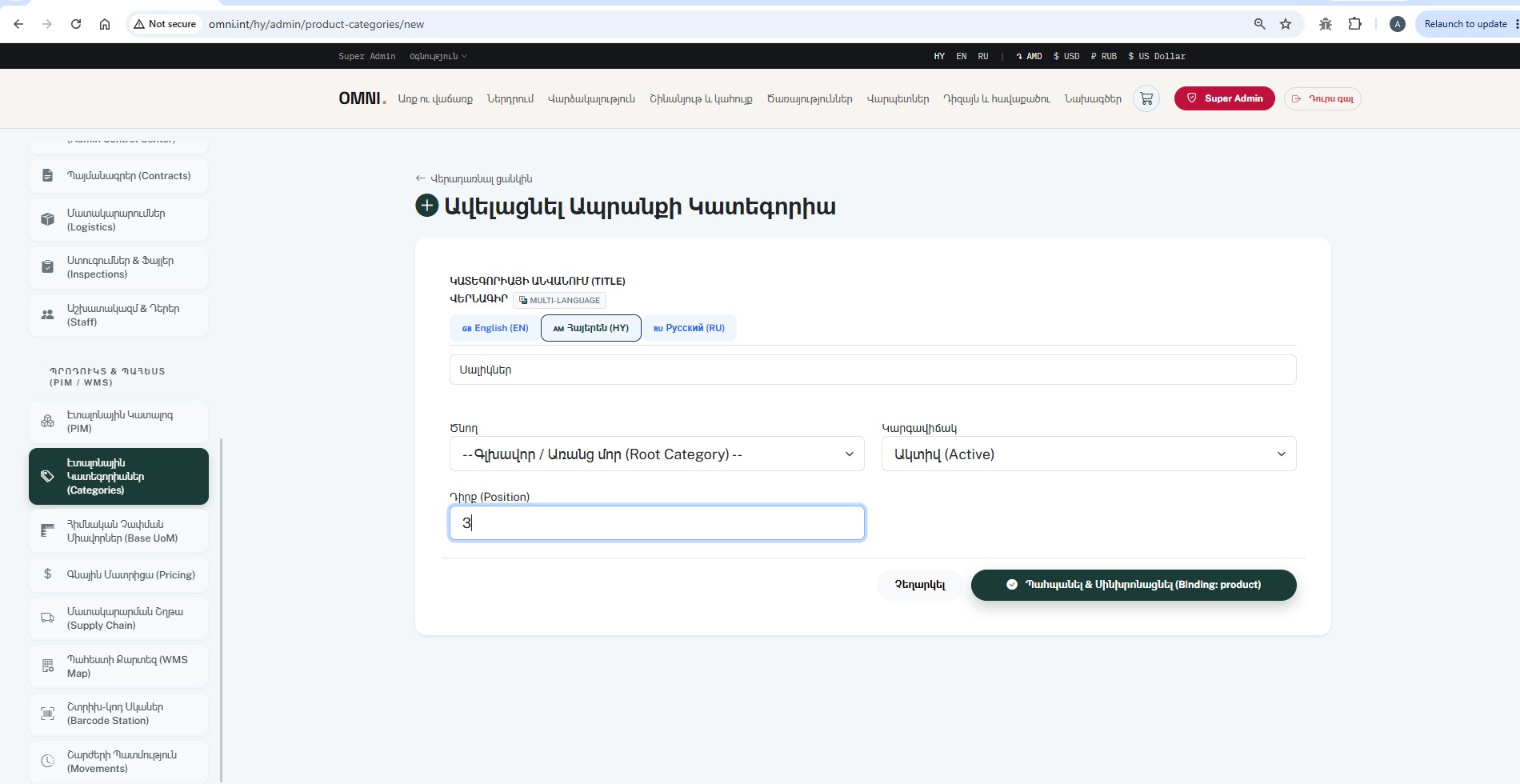The image size is (1520, 784).
Task: Click browser zoom magnifier icon
Action: point(1259,24)
